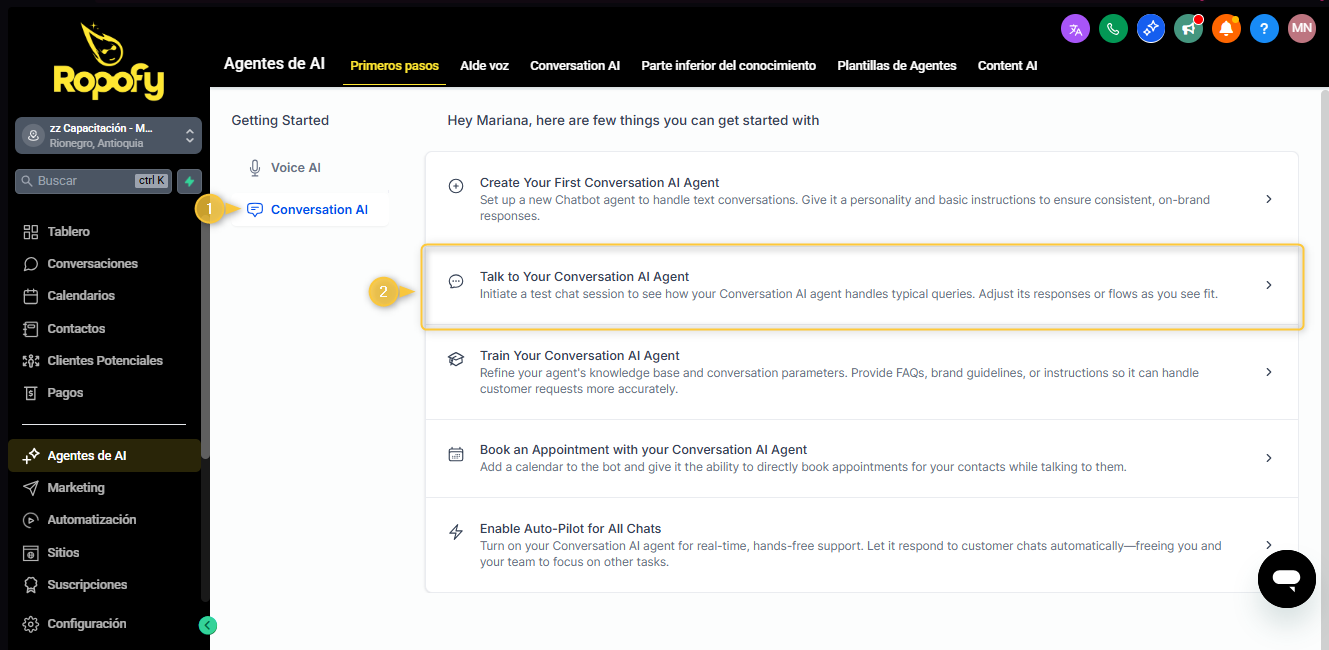Switch to the Plantillas de Agentes tab

click(x=896, y=66)
